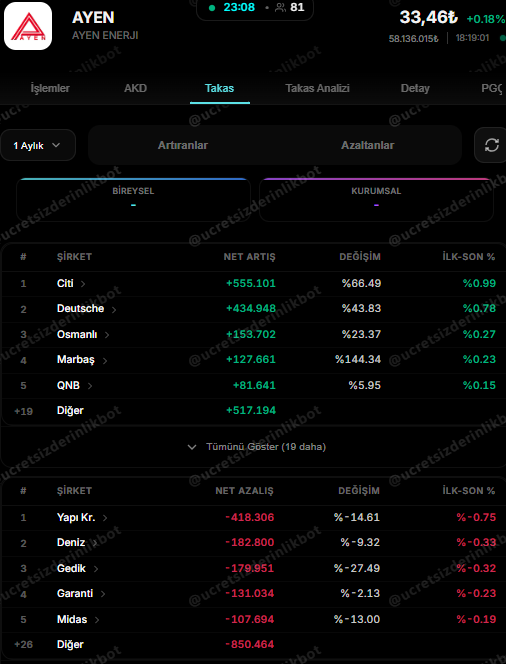Open the Takas Analizi tab
Image resolution: width=506 pixels, height=664 pixels.
pos(317,88)
